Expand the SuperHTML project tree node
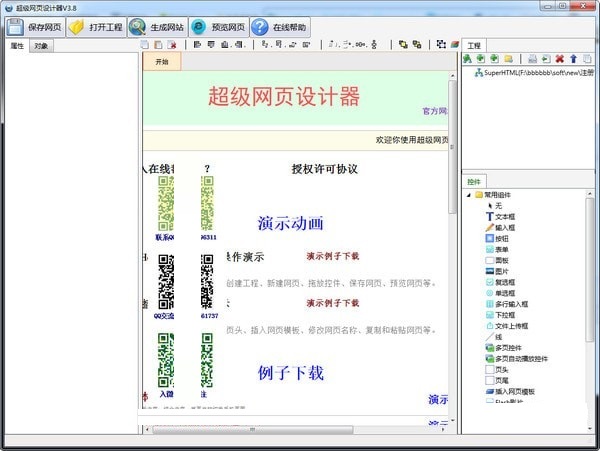Screen dimensions: 600x451 (470, 73)
